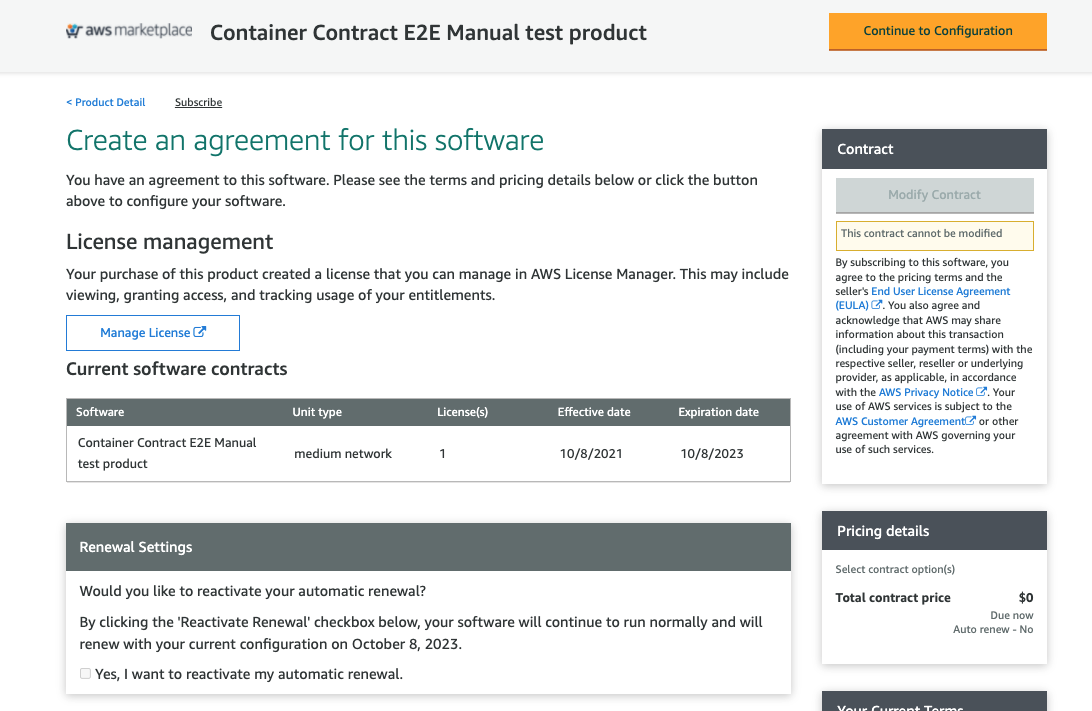This screenshot has height=711, width=1092.
Task: Open the AWS Privacy Notice link
Action: [925, 393]
